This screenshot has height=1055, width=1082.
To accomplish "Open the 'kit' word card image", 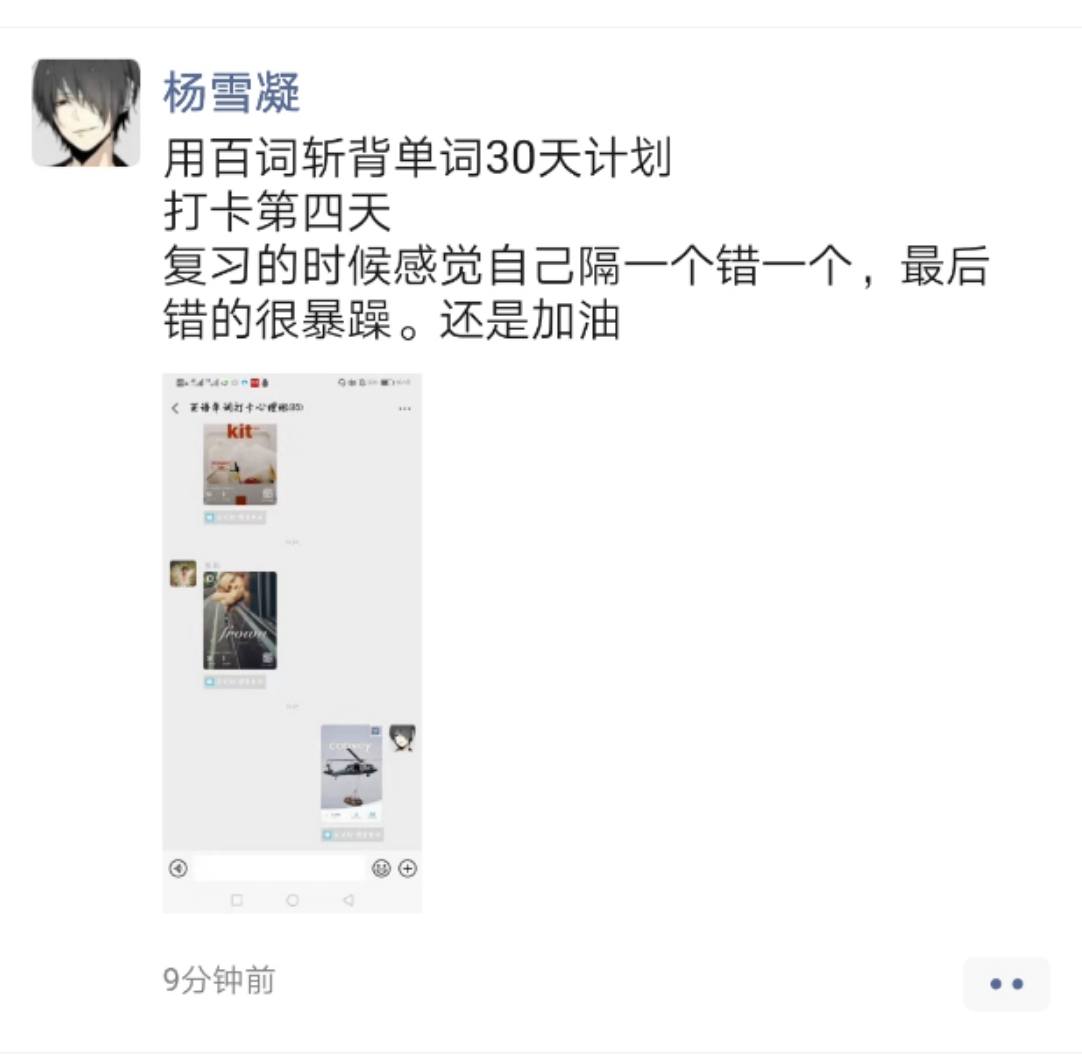I will click(240, 464).
